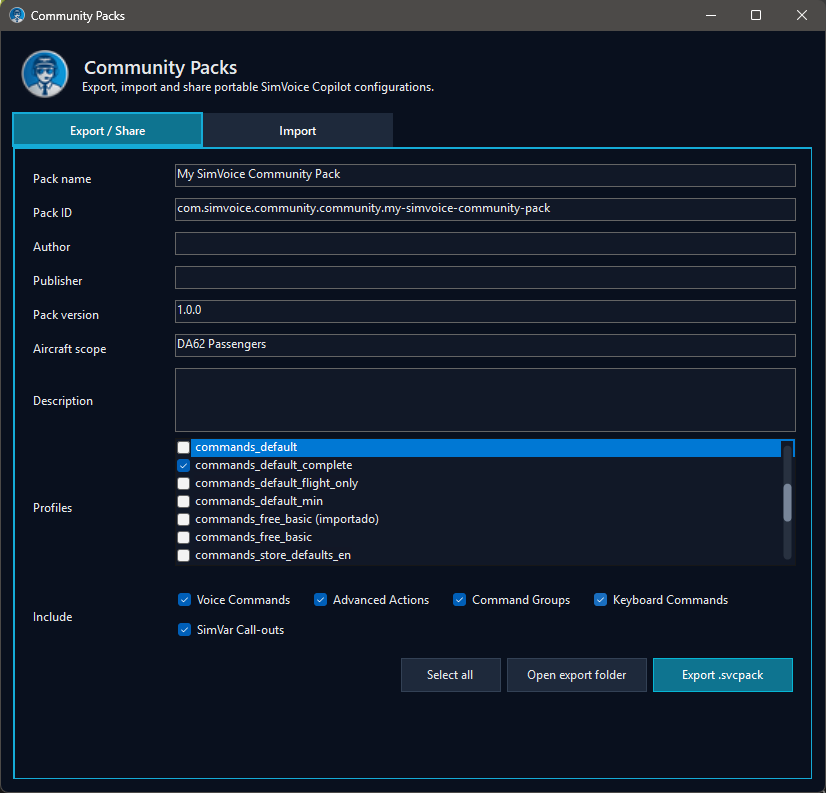Screen dimensions: 826x793
Task: Enable the commands_default_flight_only profile
Action: (x=183, y=483)
